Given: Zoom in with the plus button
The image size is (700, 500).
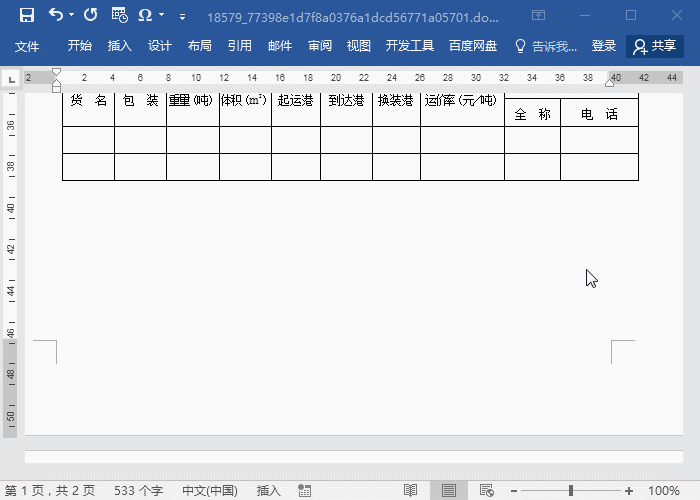Looking at the screenshot, I should click(x=629, y=491).
